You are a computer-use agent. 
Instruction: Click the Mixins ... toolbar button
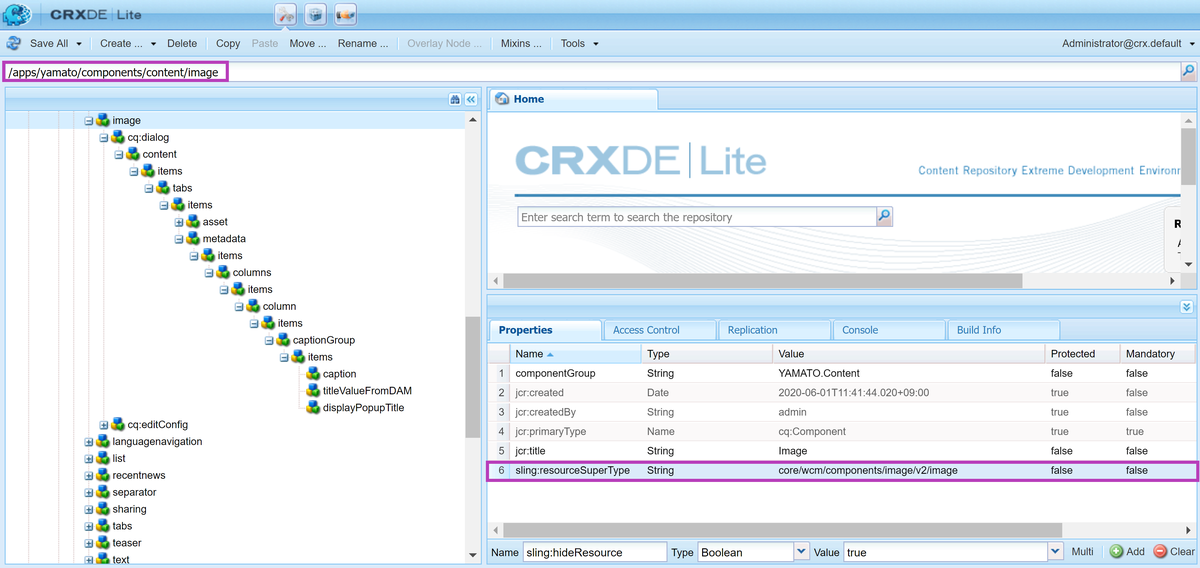pos(521,43)
